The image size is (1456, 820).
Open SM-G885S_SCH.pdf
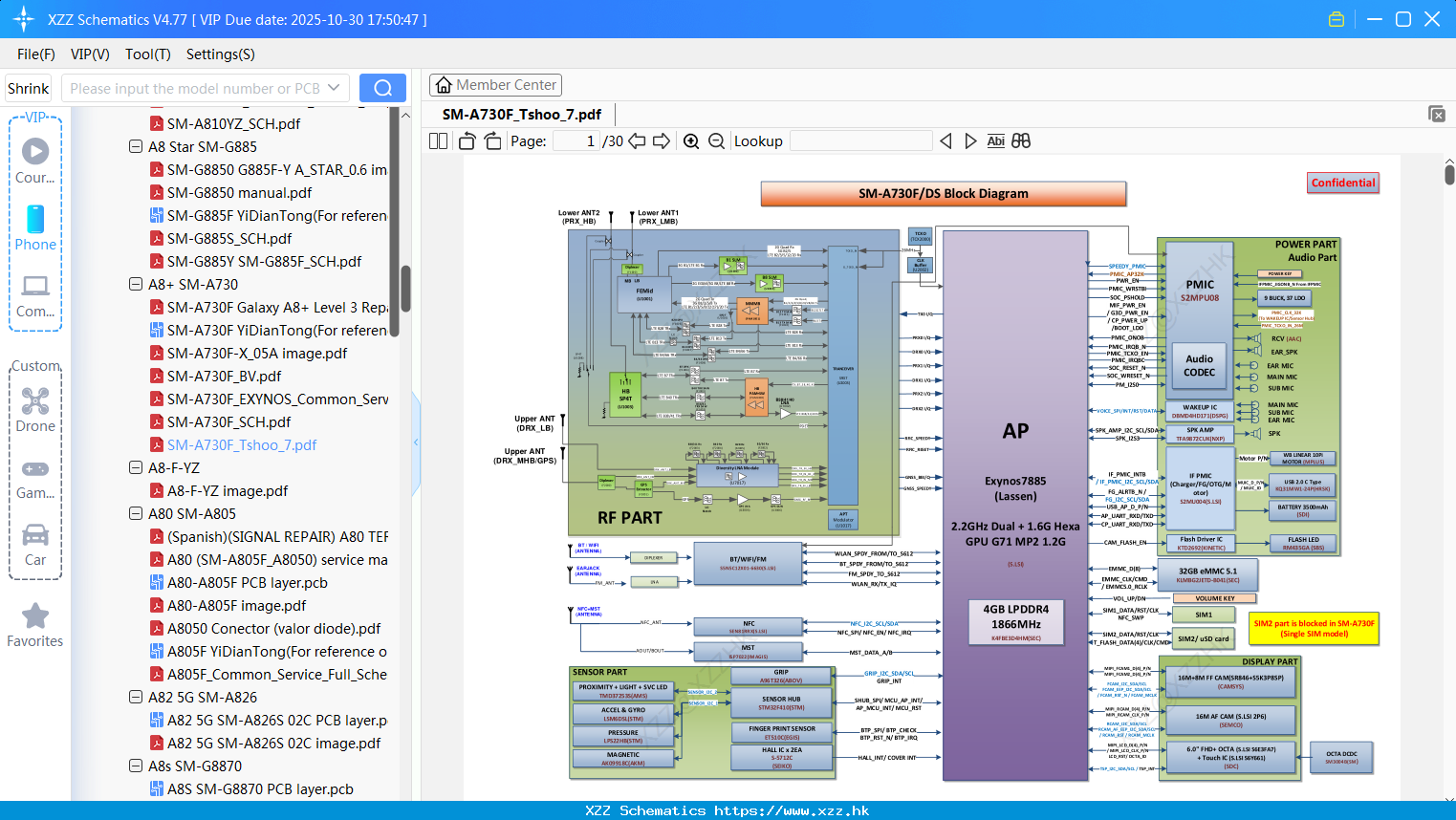tap(229, 238)
